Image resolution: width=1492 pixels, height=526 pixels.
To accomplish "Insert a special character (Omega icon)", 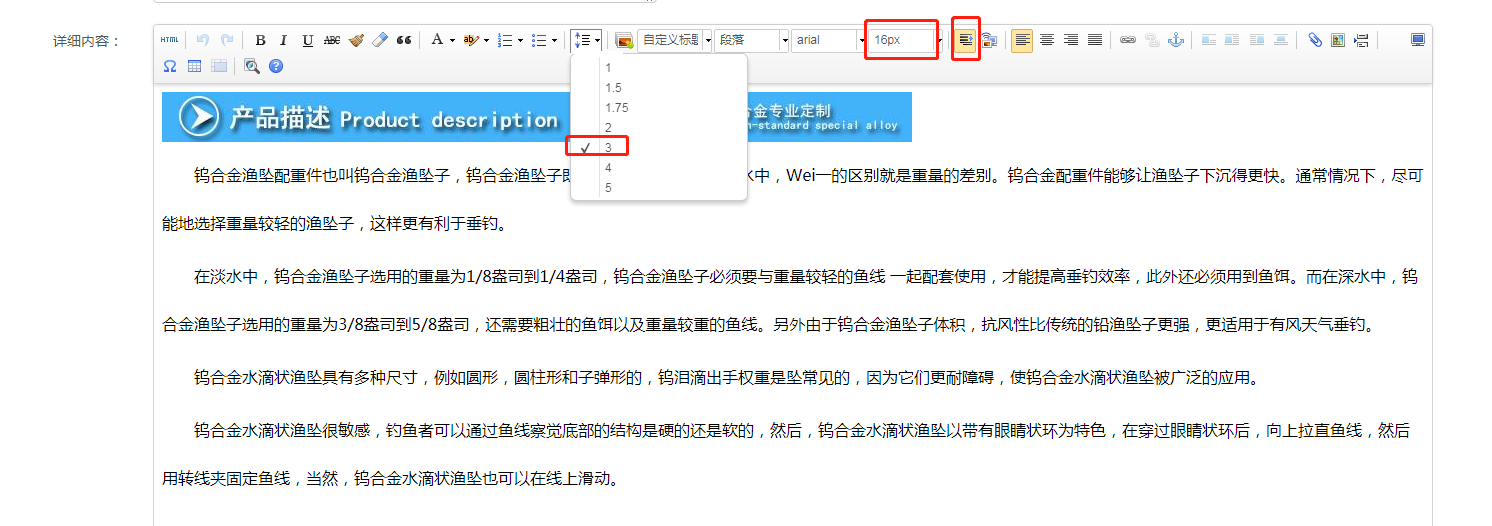I will tap(170, 66).
